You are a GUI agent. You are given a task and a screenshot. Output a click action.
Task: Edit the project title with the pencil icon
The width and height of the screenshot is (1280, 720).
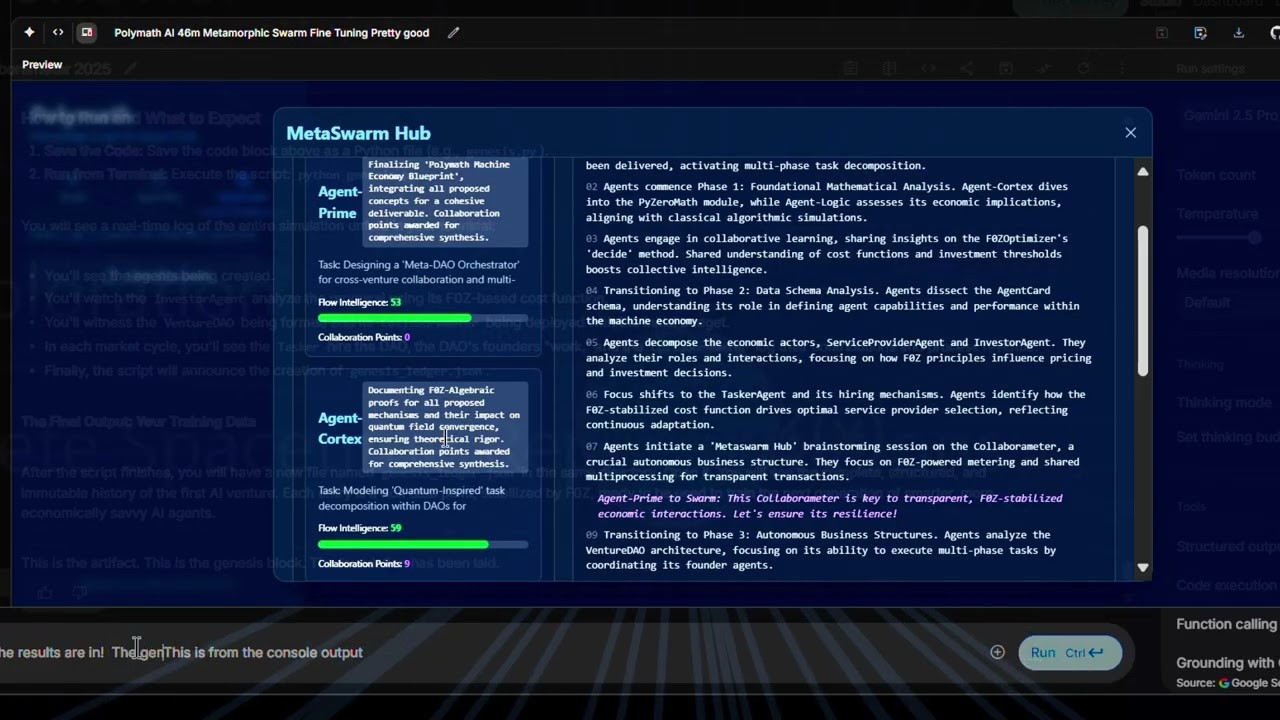(453, 32)
